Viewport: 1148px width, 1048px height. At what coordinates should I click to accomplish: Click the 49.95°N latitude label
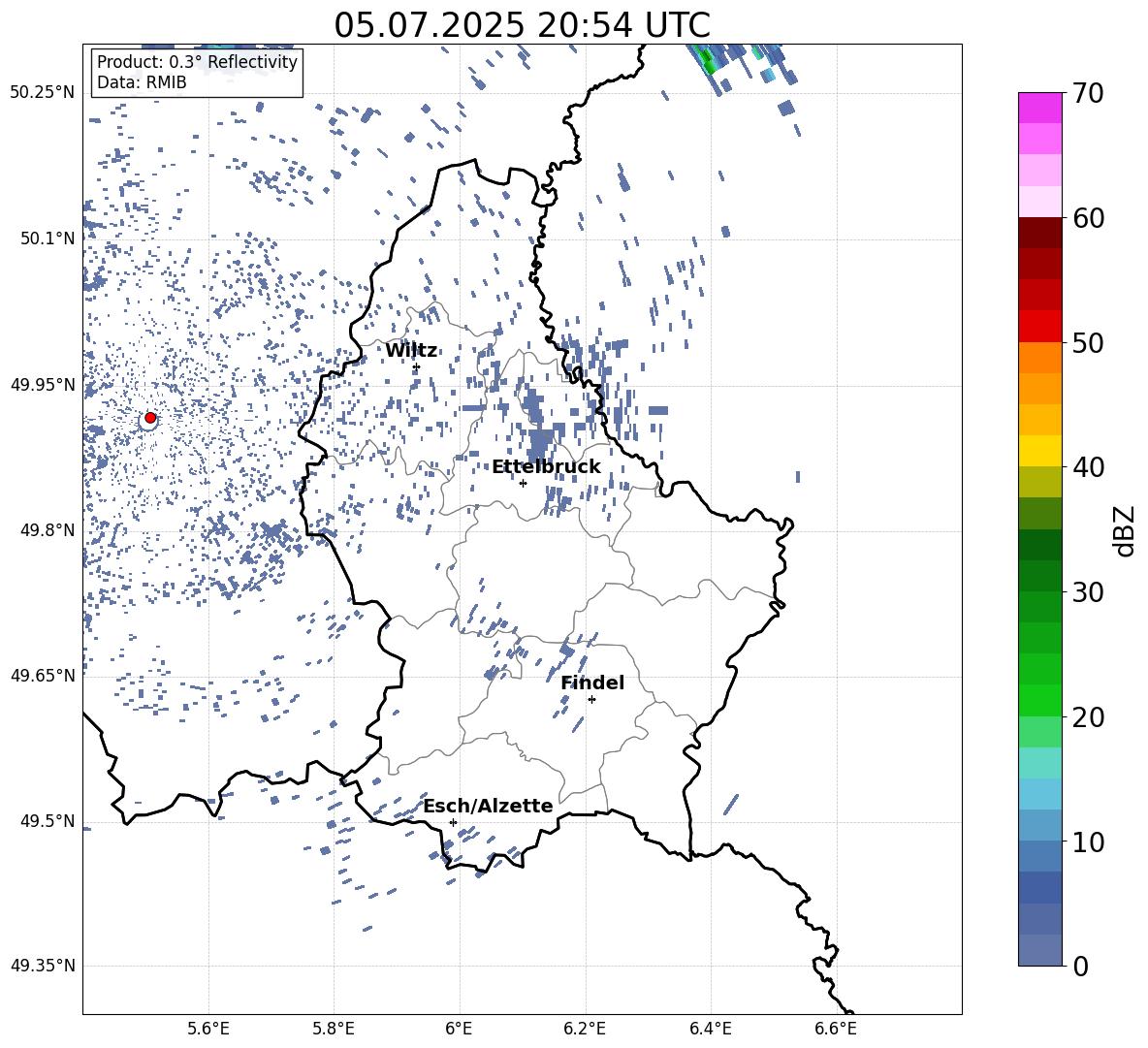43,384
